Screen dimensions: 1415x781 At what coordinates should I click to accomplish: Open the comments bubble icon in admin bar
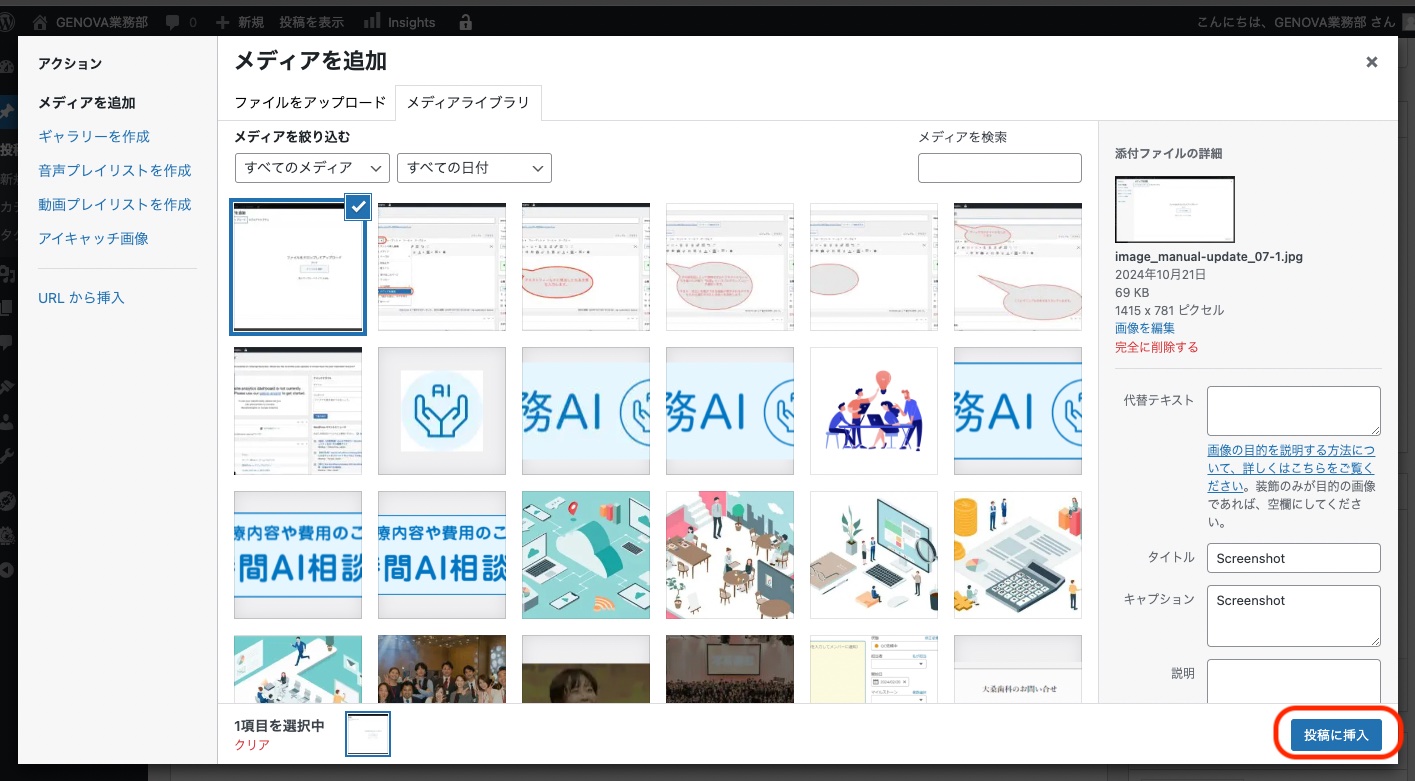(172, 21)
